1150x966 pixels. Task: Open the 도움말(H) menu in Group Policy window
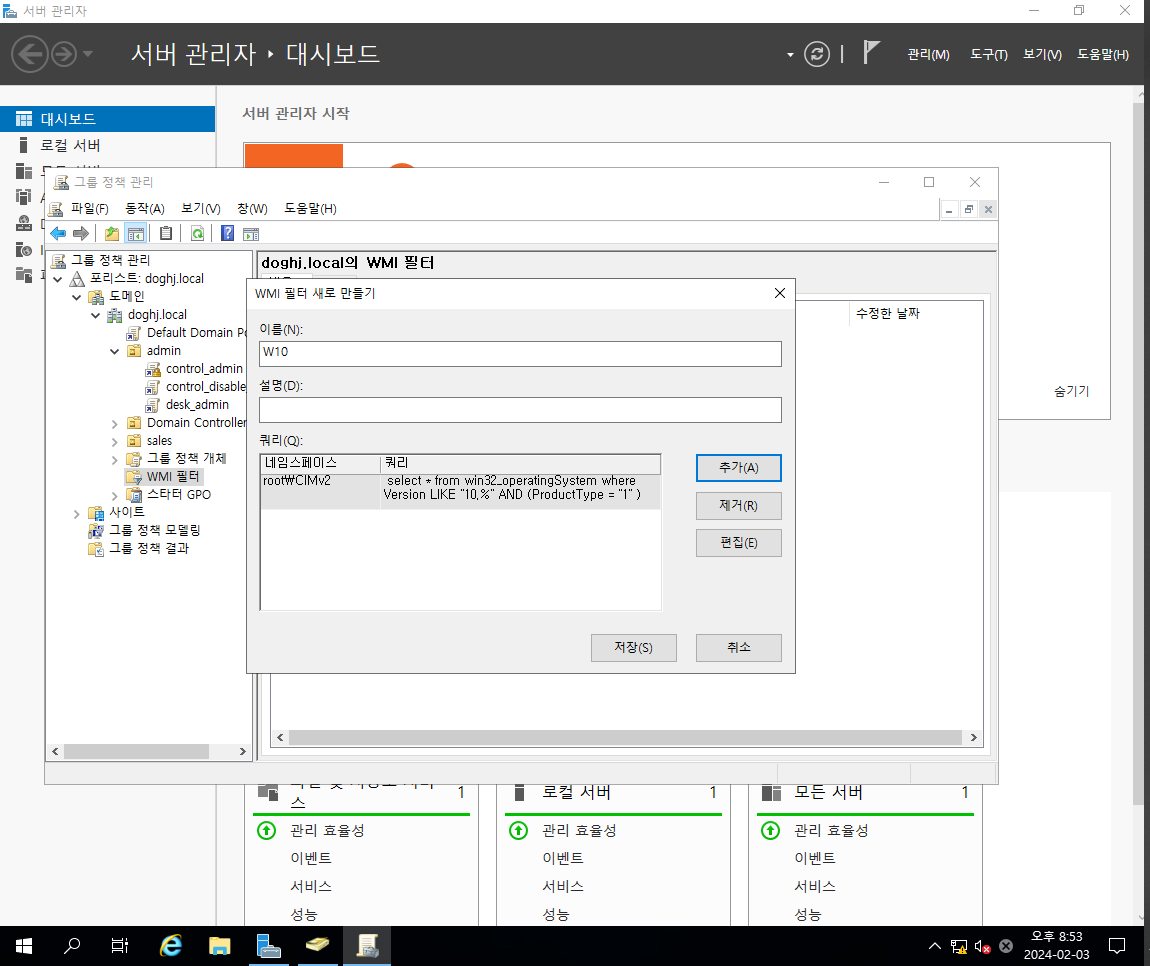click(x=310, y=209)
